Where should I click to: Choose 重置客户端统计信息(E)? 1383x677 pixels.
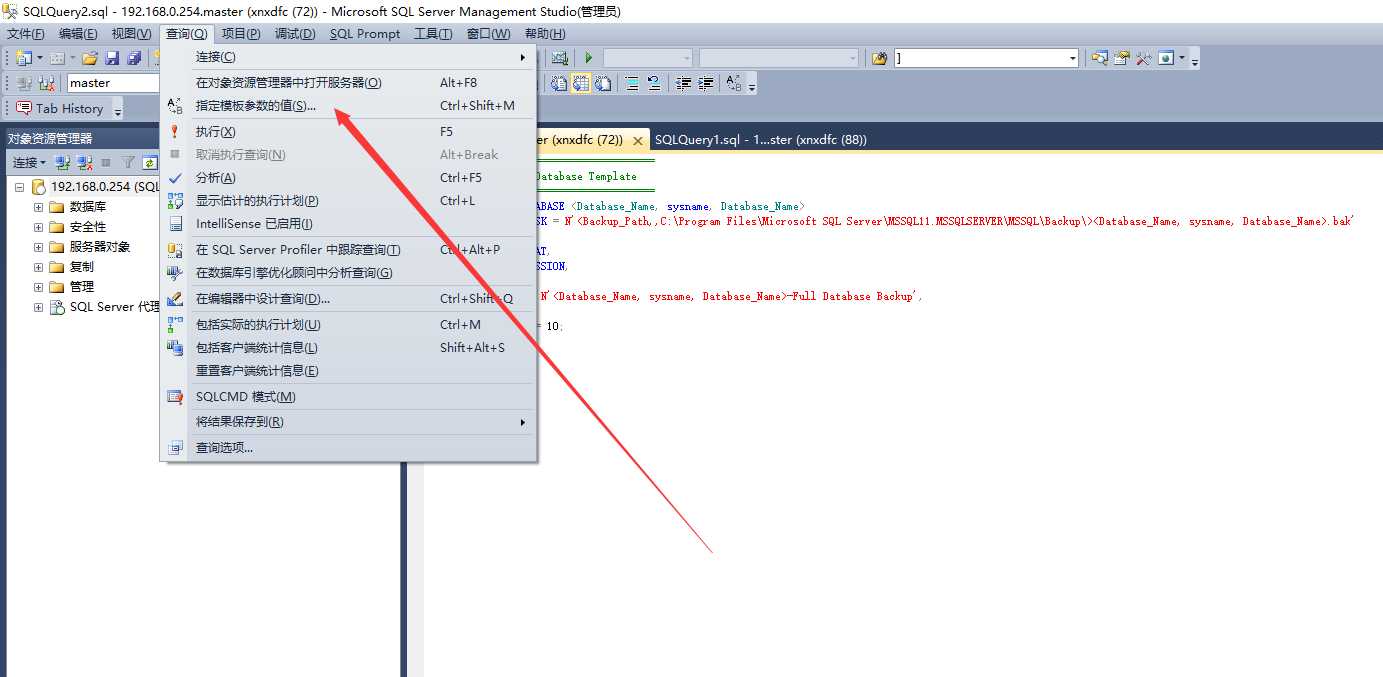tap(348, 371)
